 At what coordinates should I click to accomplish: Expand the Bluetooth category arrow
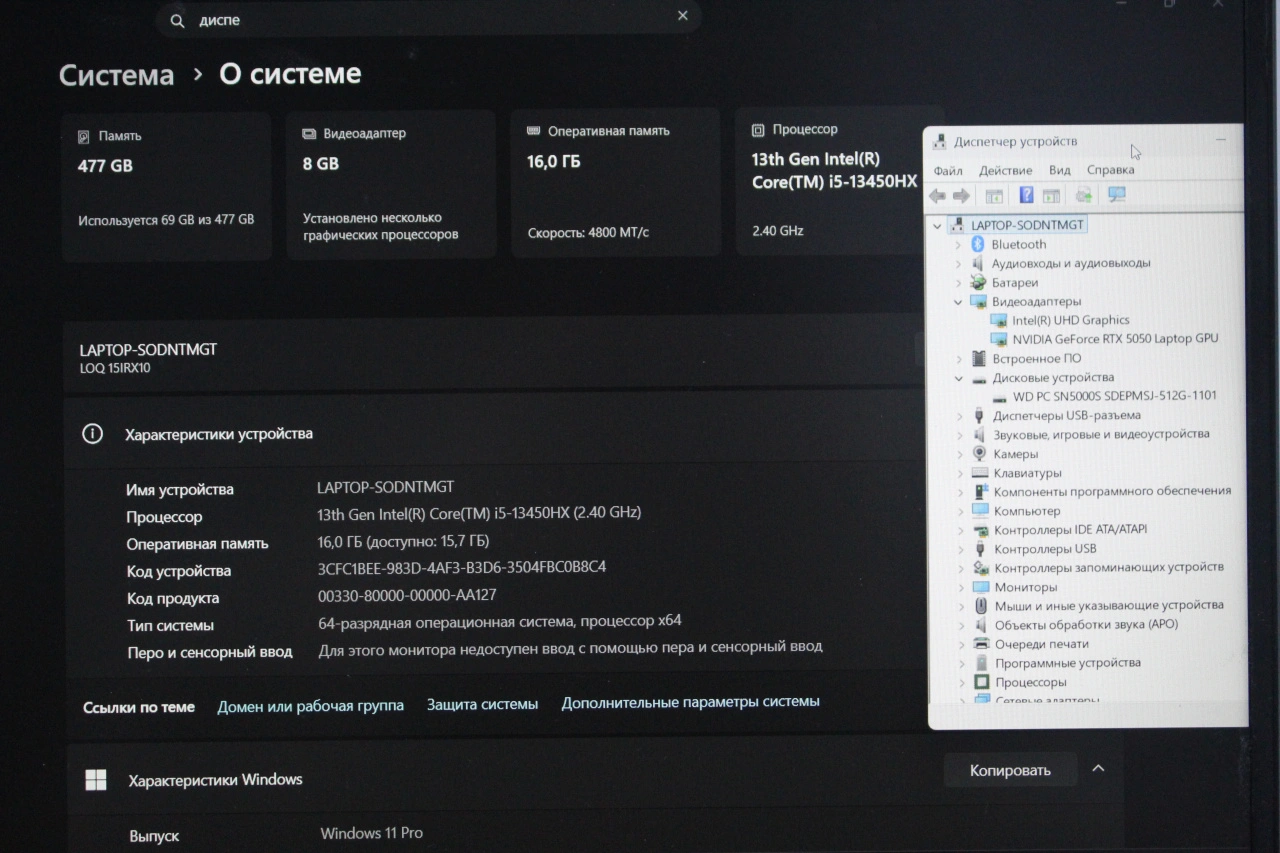pyautogui.click(x=958, y=245)
